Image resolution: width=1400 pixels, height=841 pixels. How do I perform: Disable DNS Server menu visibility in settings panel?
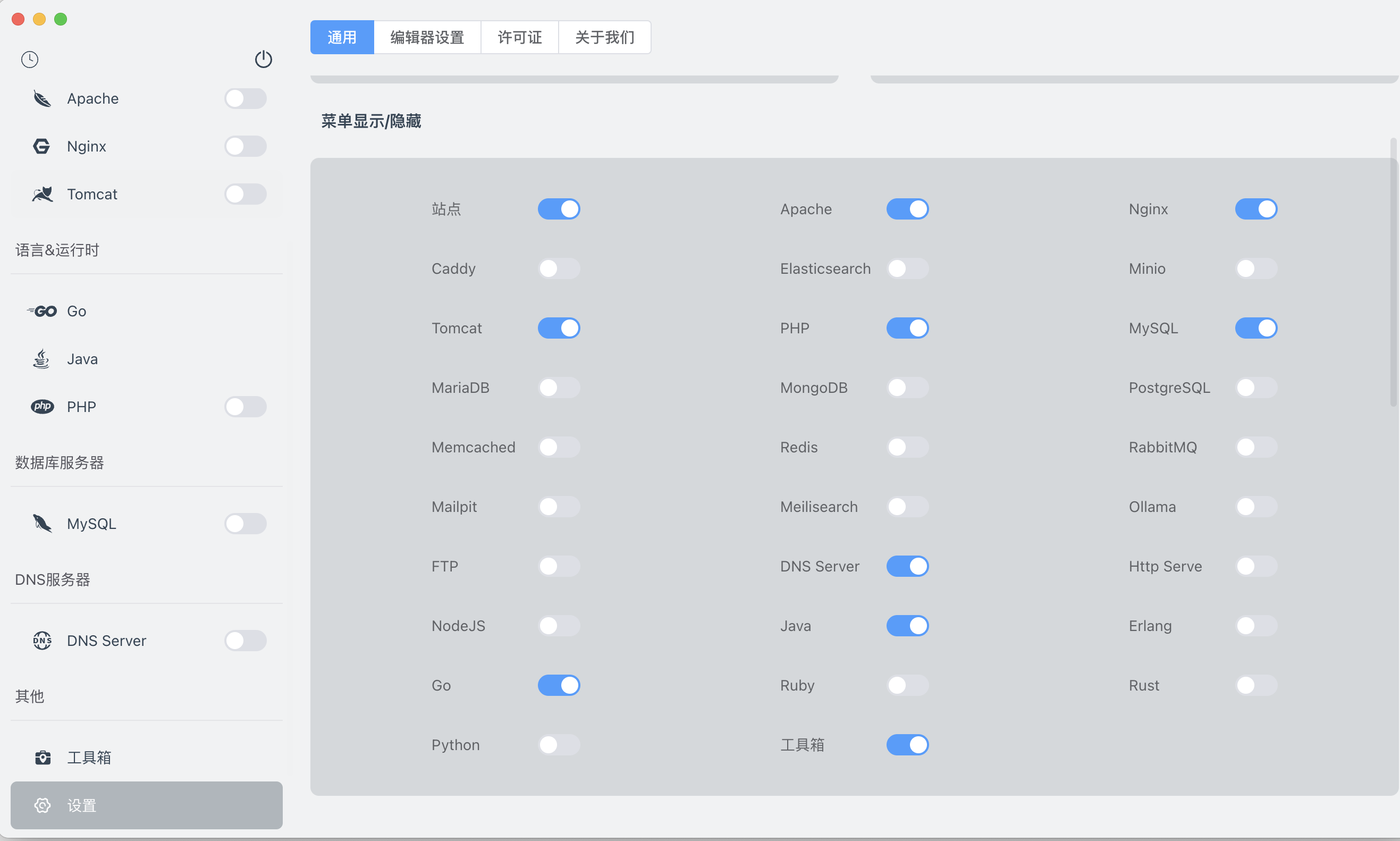(x=908, y=566)
